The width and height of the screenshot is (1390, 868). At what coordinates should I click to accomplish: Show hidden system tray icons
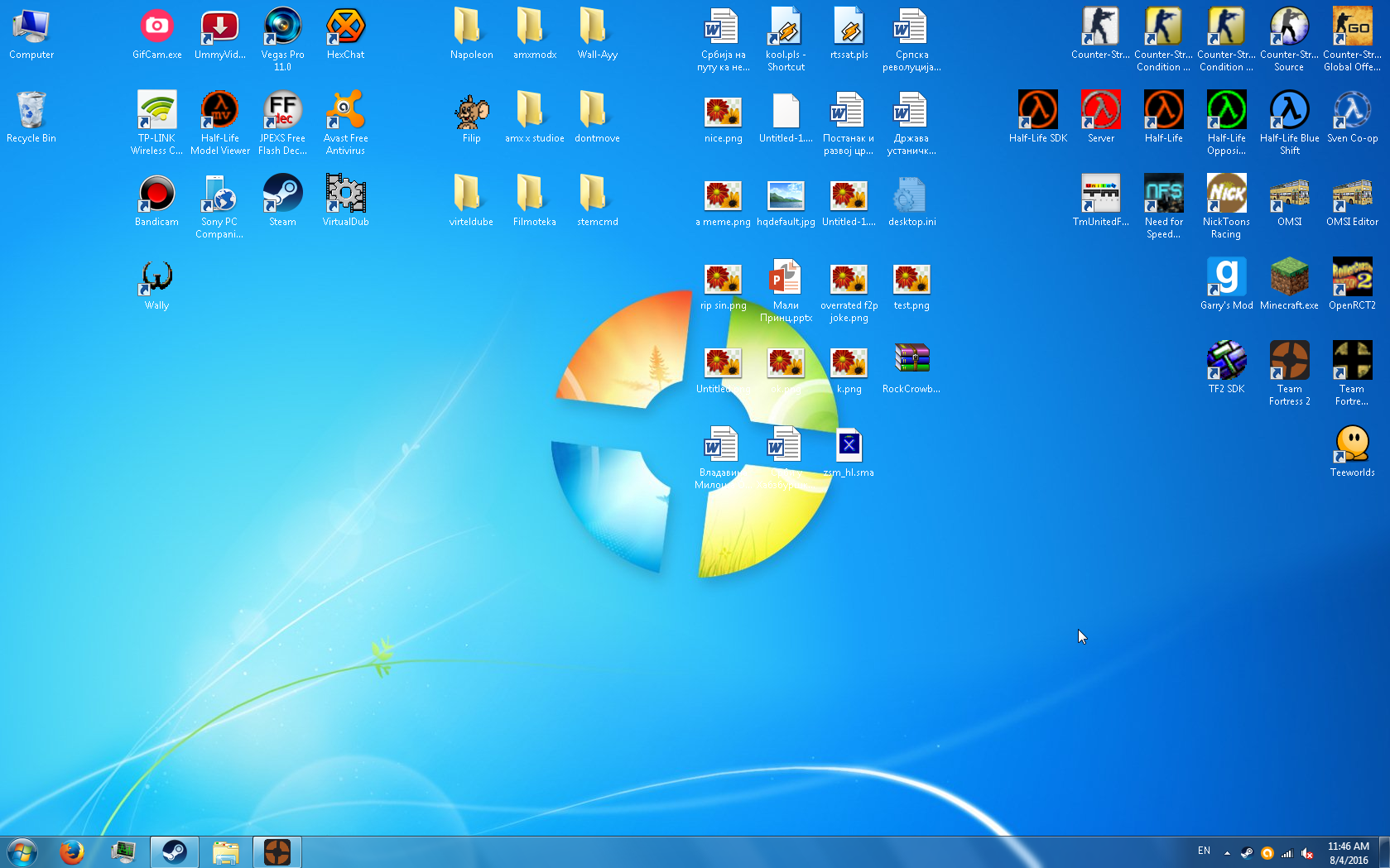pos(1226,852)
